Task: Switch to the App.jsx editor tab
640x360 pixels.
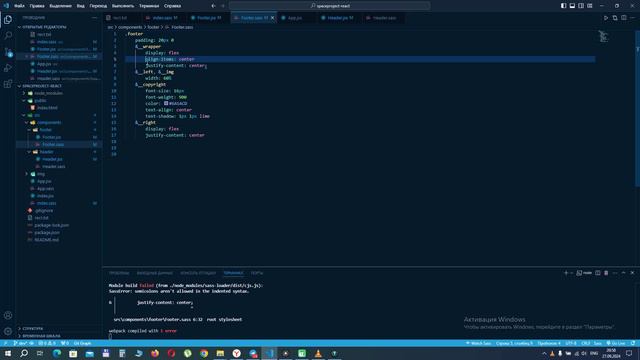Action: 295,18
